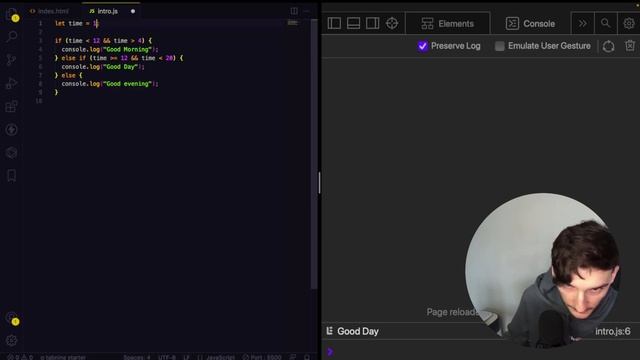
Task: Open the Elements tab in DevTools
Action: click(x=447, y=24)
